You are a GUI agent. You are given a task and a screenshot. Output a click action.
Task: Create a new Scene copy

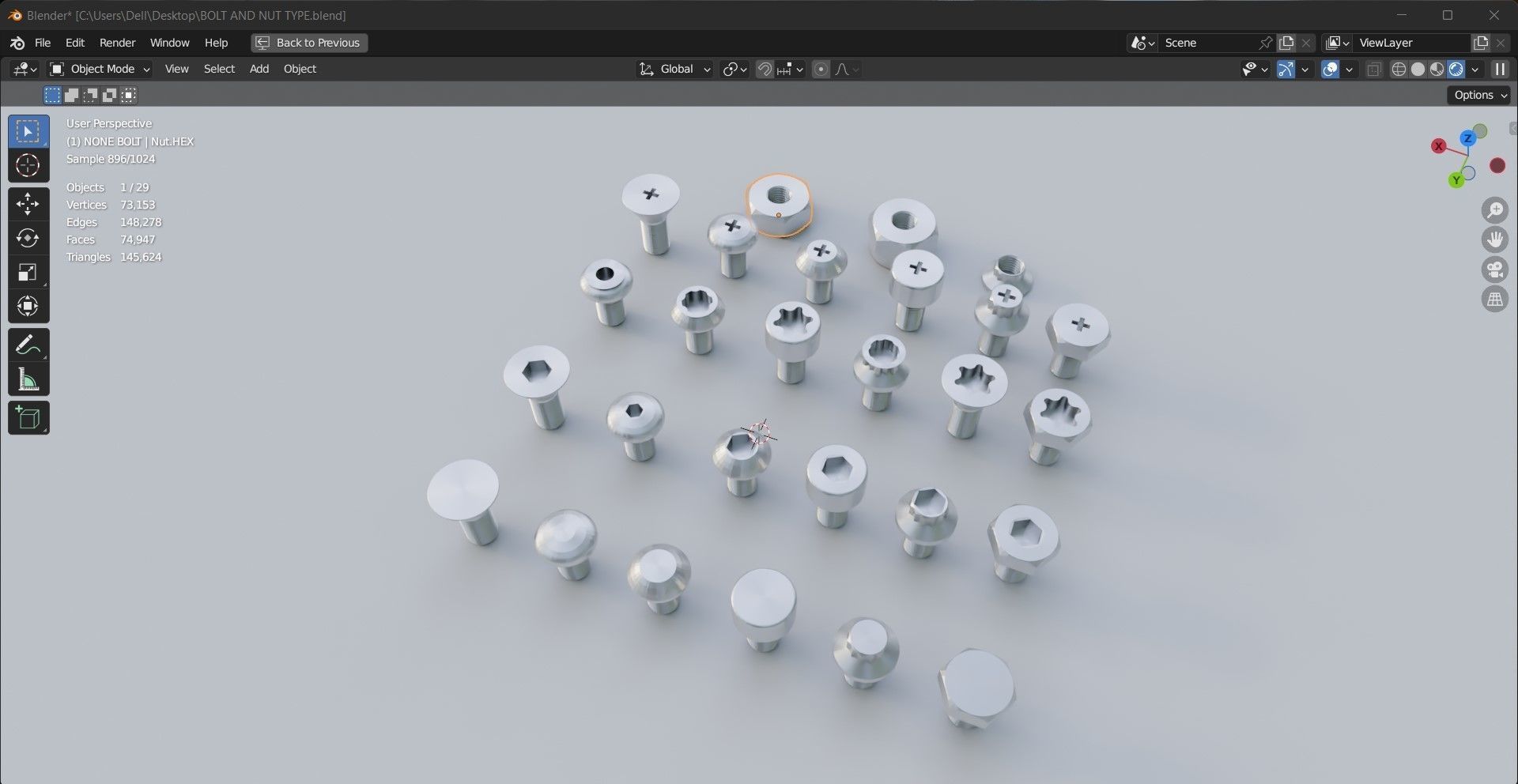click(x=1286, y=43)
